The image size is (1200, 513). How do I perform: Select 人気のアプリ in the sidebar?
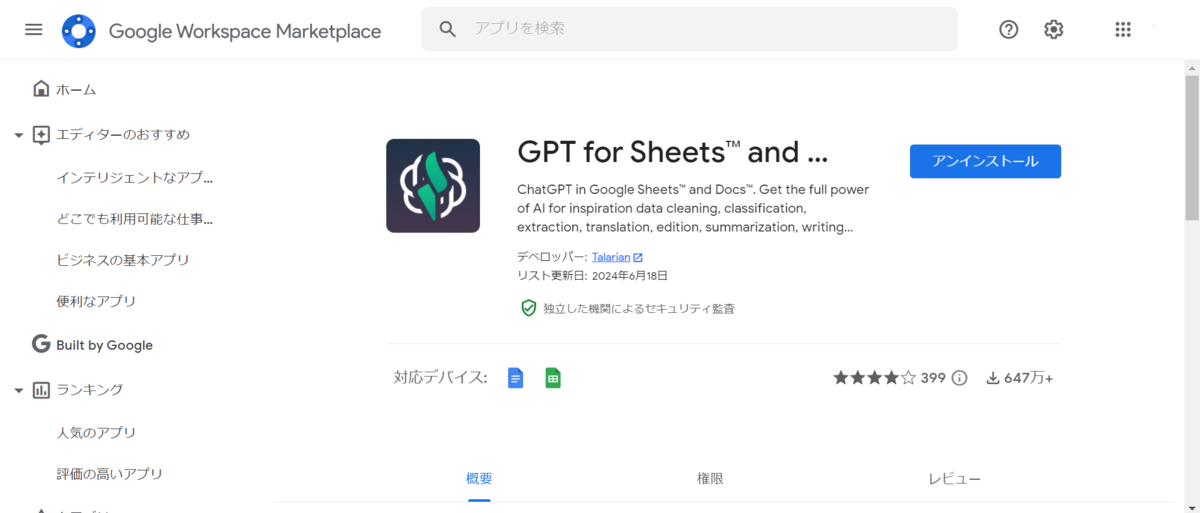(96, 433)
